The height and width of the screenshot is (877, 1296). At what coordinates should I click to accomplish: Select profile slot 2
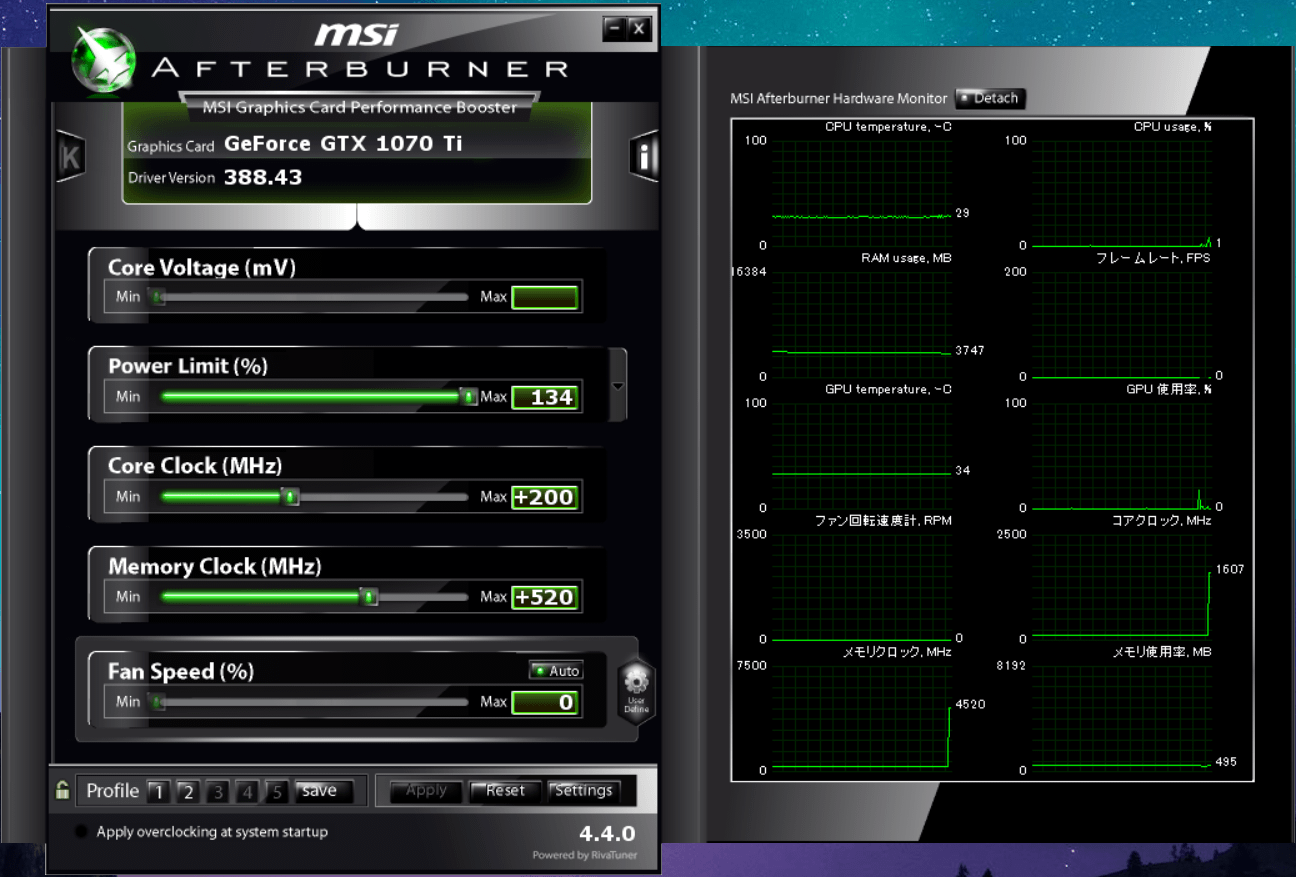[187, 792]
